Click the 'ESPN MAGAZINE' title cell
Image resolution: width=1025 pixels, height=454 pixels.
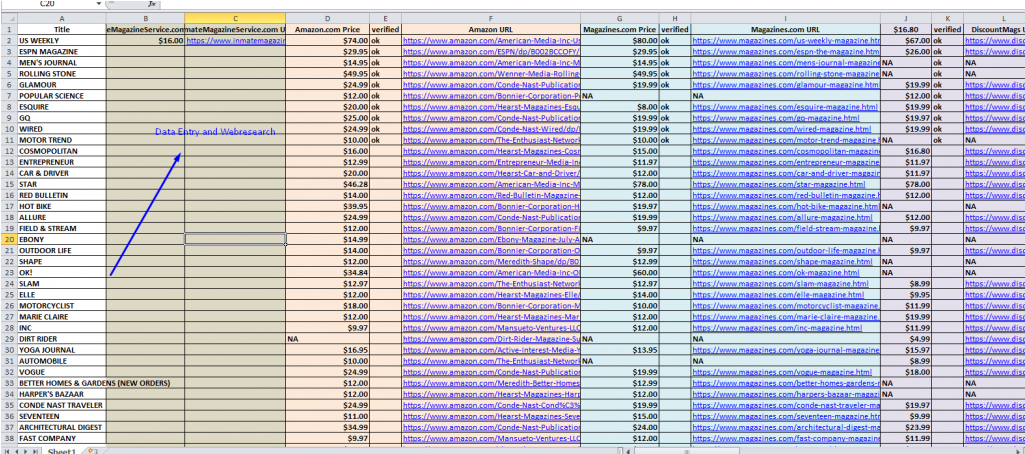62,52
